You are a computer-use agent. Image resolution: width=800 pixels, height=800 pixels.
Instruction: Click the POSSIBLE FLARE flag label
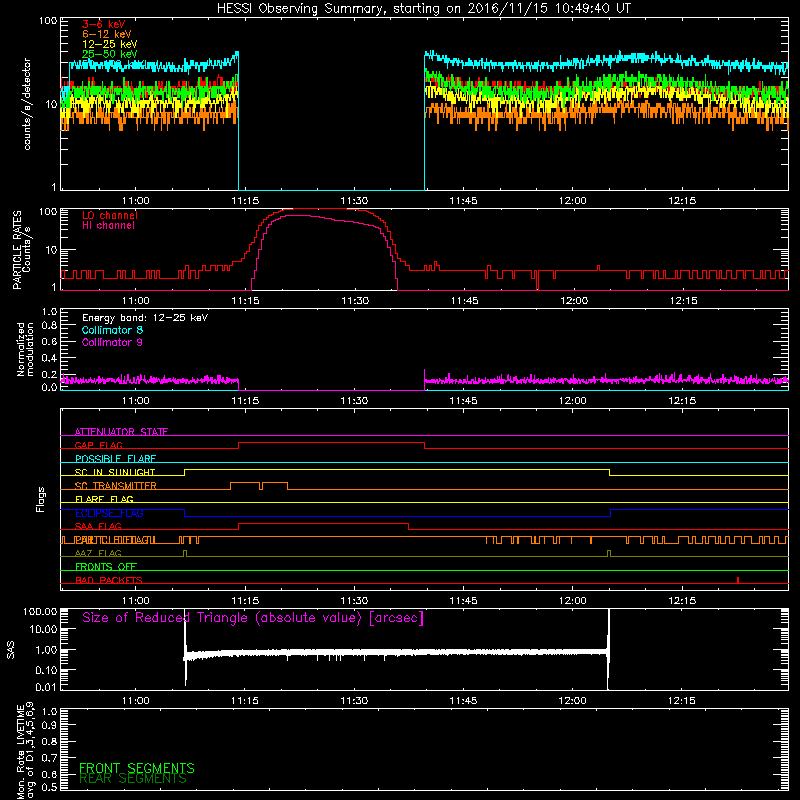pos(115,459)
